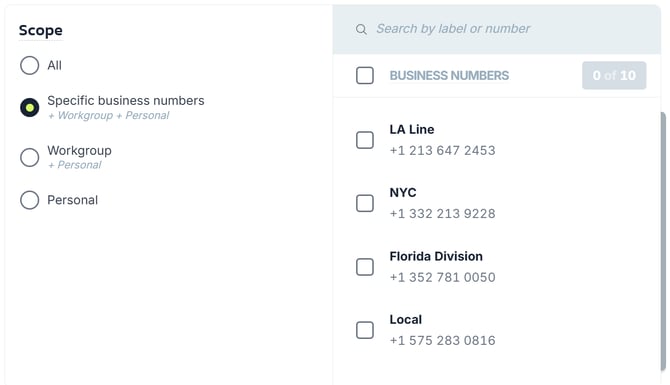The image size is (670, 385).
Task: Click the BUSINESS NUMBERS header label
Action: click(x=449, y=76)
